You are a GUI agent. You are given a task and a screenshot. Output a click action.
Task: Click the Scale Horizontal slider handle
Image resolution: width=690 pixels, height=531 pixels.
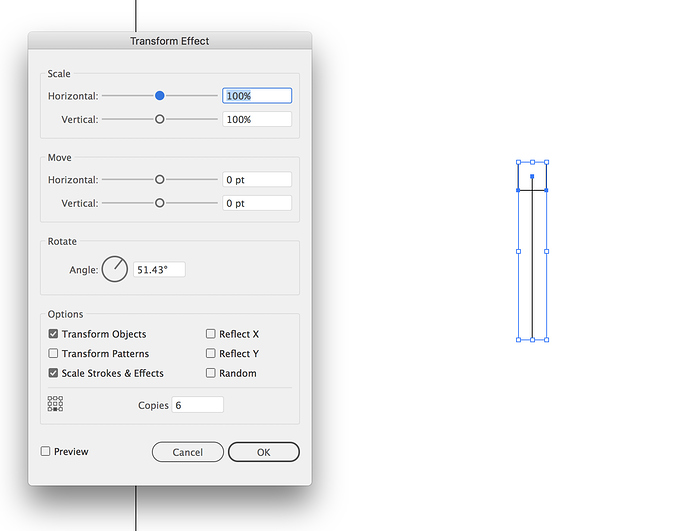pos(160,95)
